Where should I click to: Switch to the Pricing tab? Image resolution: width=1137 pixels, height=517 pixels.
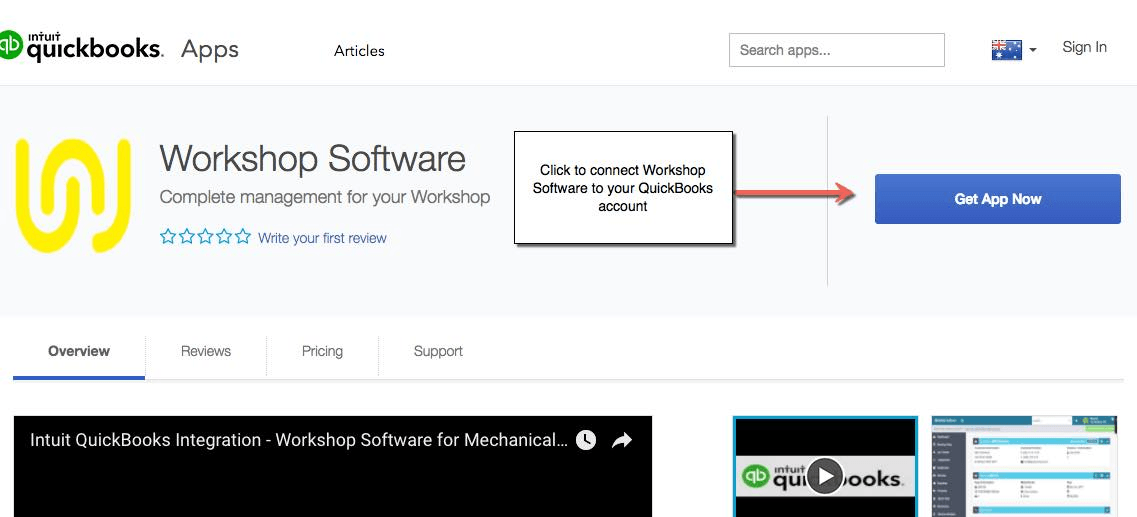[x=322, y=352]
